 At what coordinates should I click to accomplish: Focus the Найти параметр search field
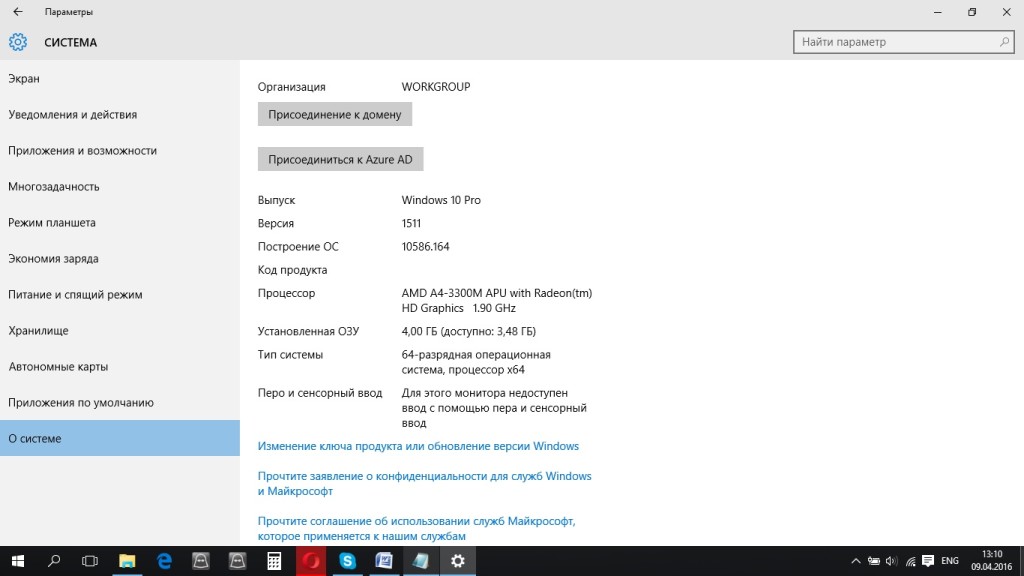(895, 42)
